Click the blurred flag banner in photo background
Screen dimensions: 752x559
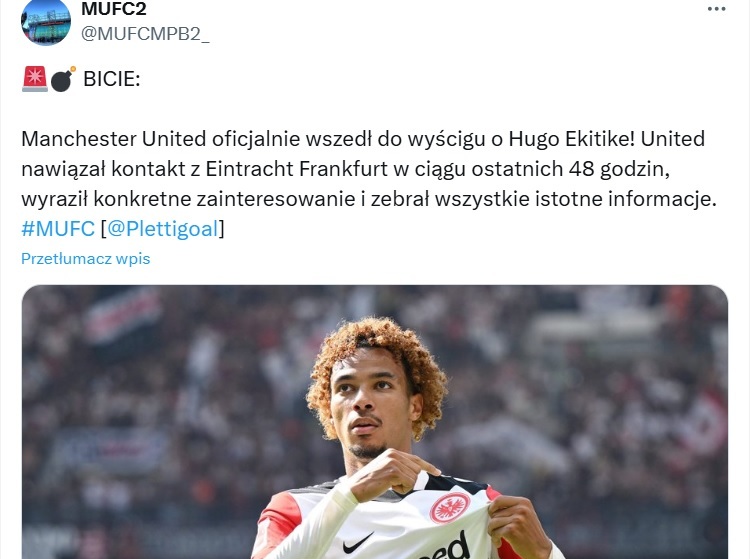coord(124,312)
